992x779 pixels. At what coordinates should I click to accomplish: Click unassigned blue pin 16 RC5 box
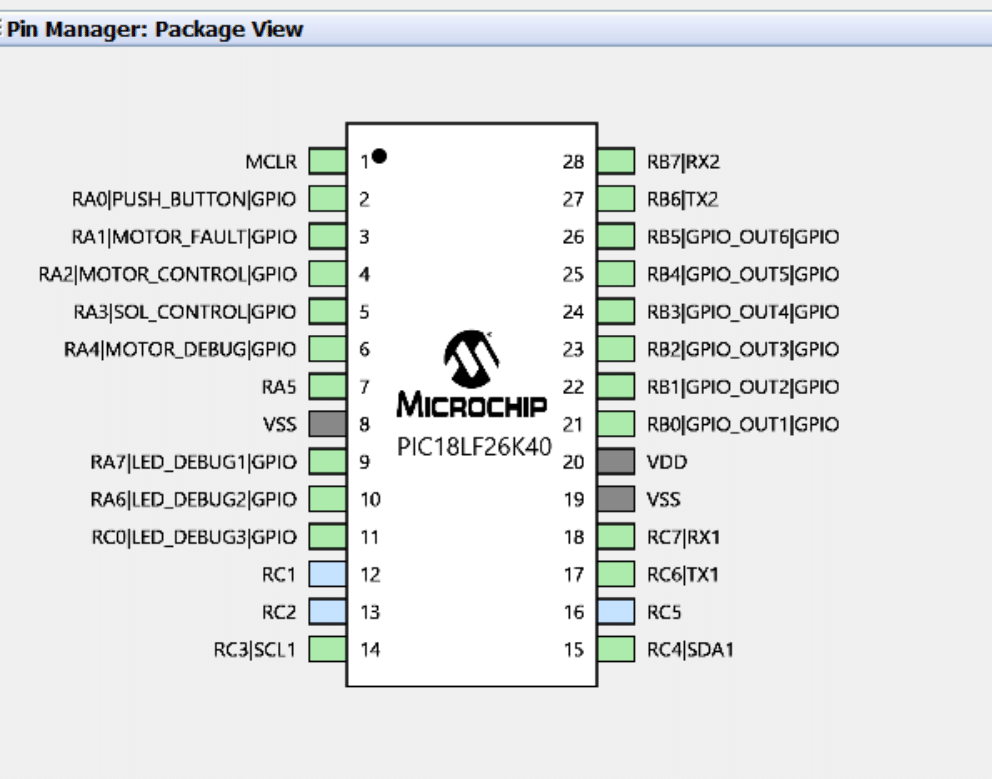[x=616, y=612]
